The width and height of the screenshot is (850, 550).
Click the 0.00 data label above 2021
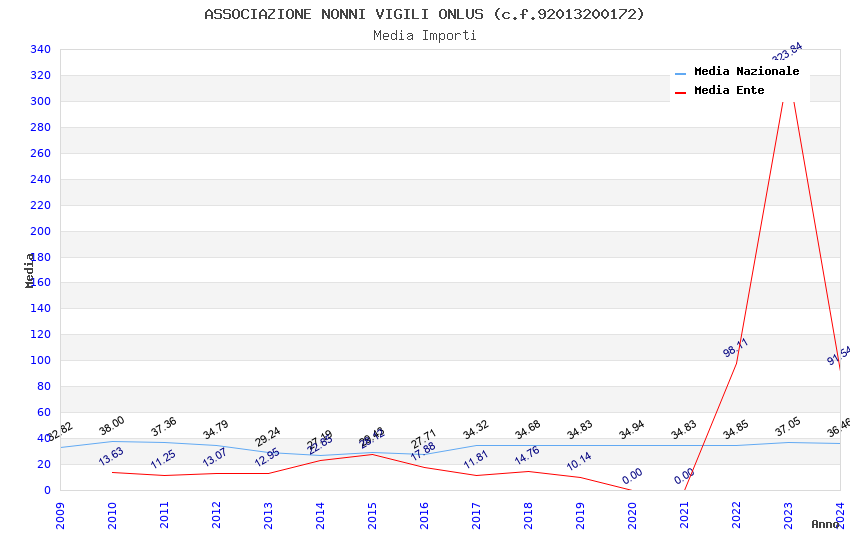(684, 476)
